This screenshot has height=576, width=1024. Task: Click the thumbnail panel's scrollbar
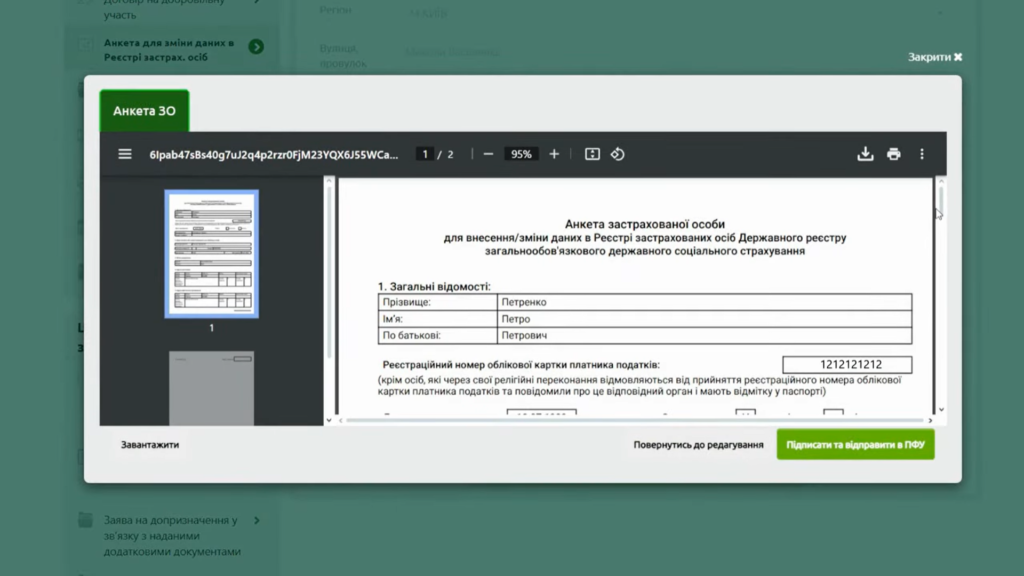(329, 270)
